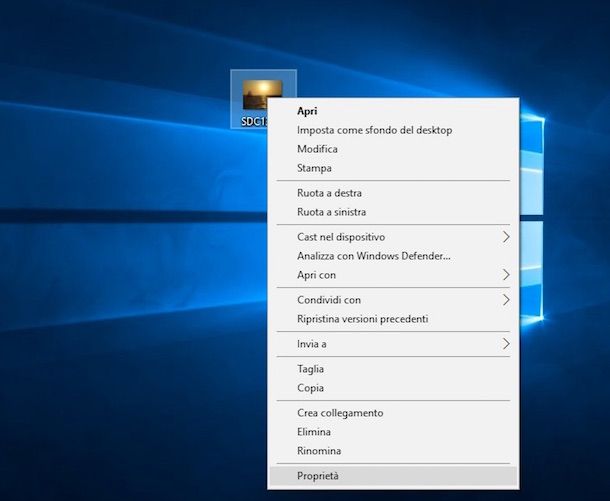Image resolution: width=610 pixels, height=501 pixels.
Task: Select Elimina to delete the file
Action: pos(314,432)
